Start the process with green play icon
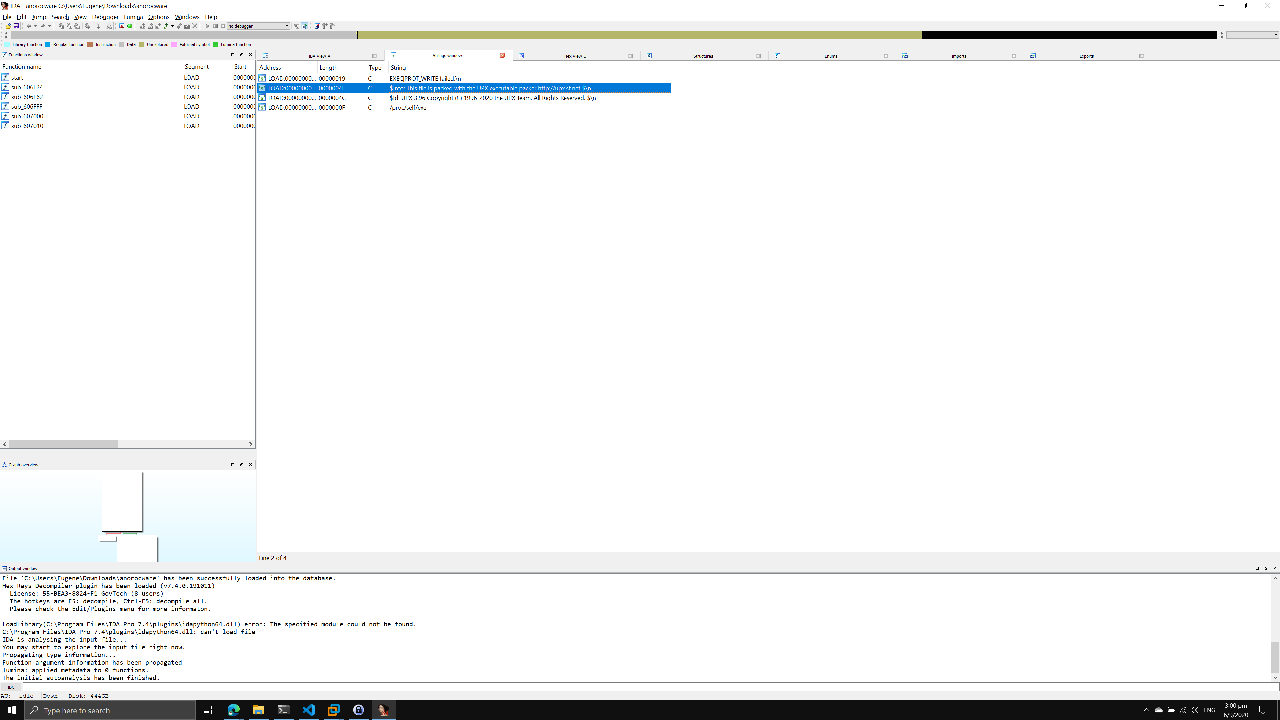The height and width of the screenshot is (720, 1280). pyautogui.click(x=207, y=26)
